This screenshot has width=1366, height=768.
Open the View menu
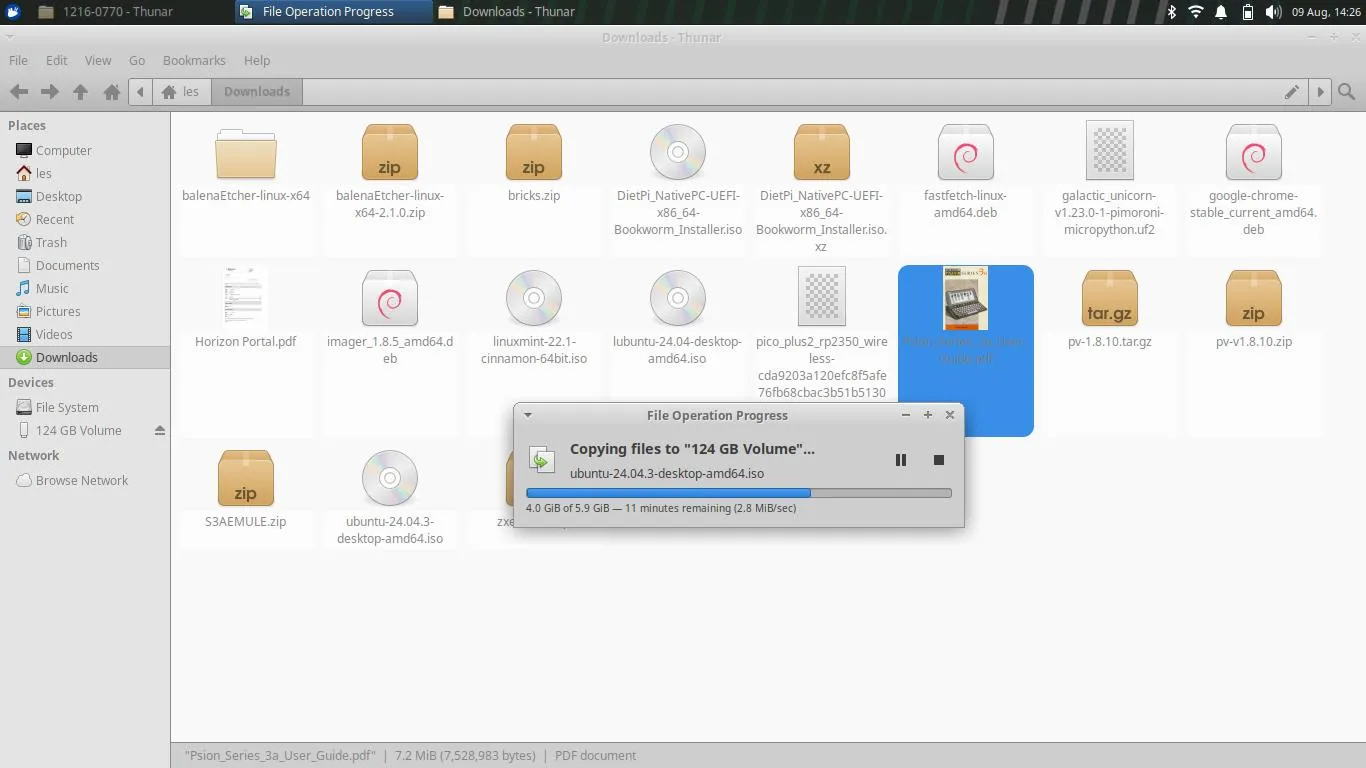(98, 61)
